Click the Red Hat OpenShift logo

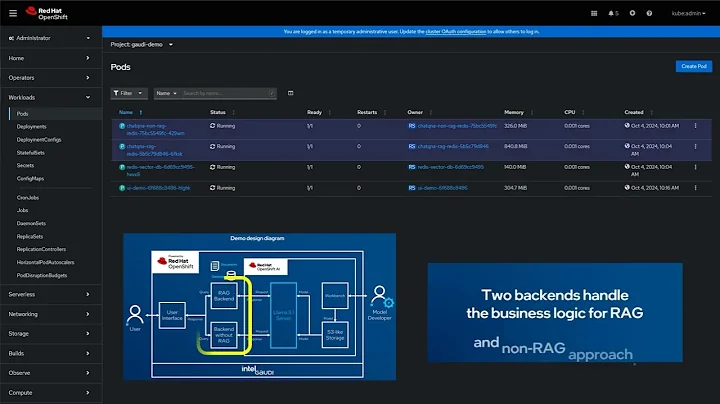click(x=47, y=13)
